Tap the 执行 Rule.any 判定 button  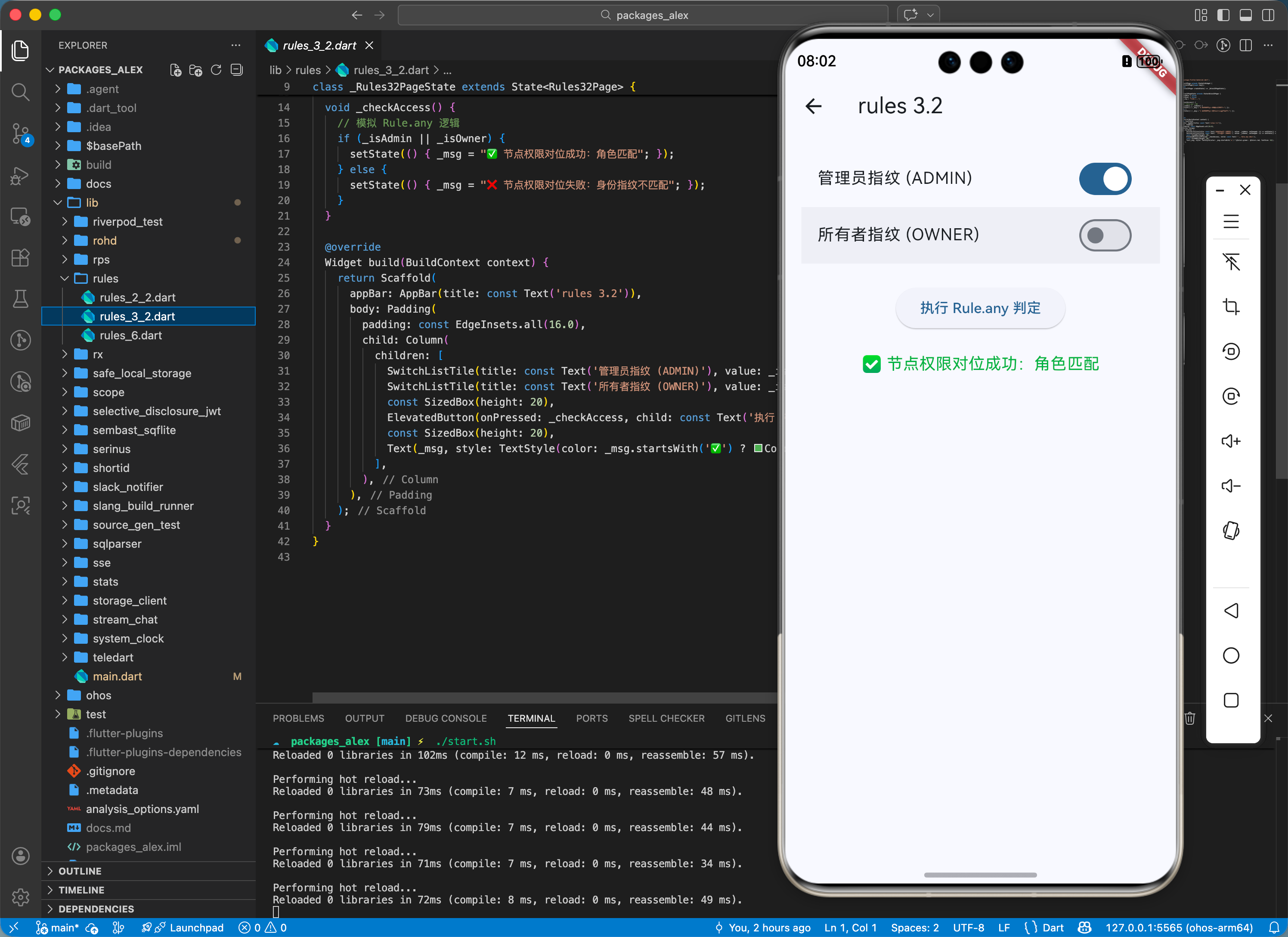(980, 308)
